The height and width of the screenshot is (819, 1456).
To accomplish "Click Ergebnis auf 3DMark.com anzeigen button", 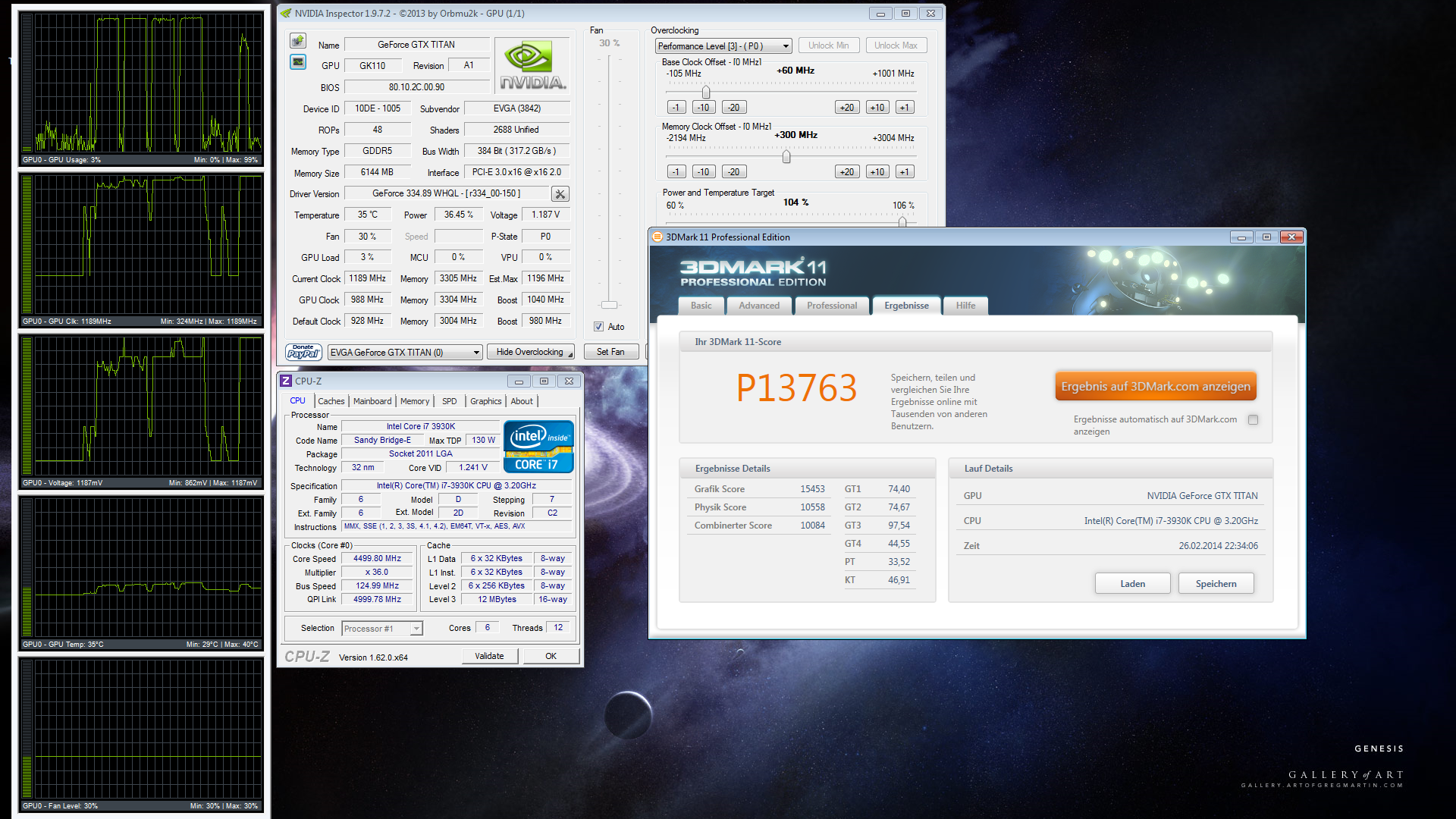I will (x=1156, y=387).
